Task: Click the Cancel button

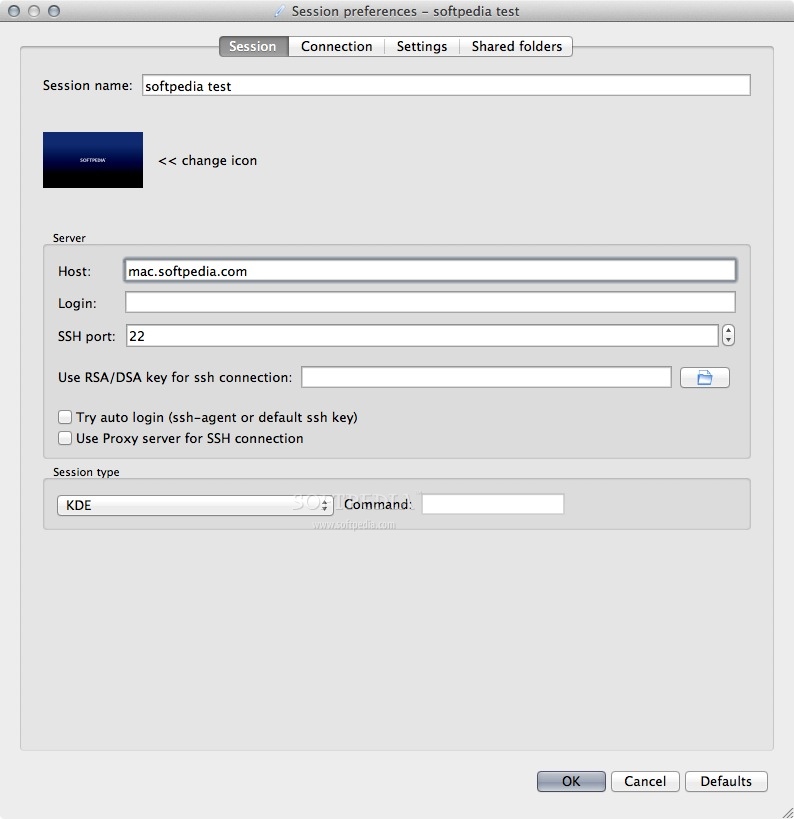Action: (x=645, y=781)
